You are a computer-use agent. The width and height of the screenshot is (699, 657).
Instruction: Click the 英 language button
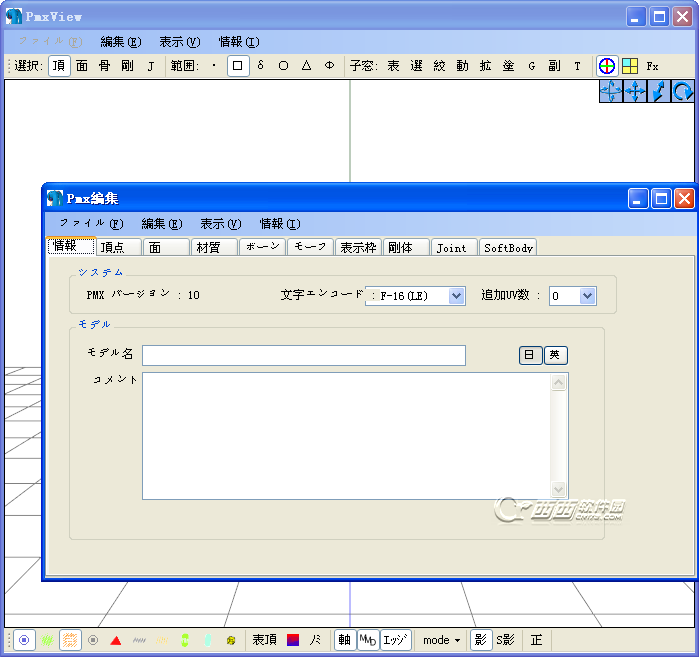[556, 355]
